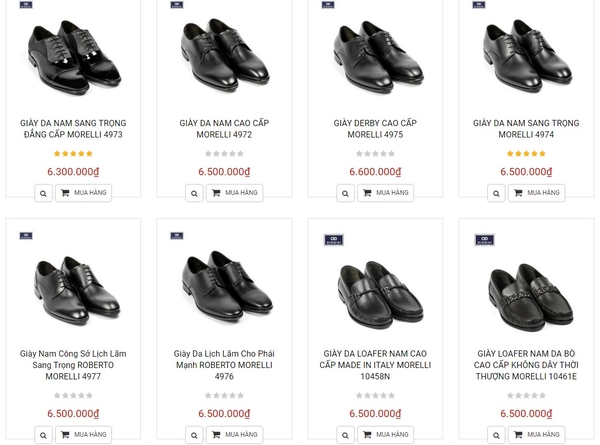Open quick view for Morelli 4972 shoe
Image resolution: width=600 pixels, height=445 pixels.
194,193
